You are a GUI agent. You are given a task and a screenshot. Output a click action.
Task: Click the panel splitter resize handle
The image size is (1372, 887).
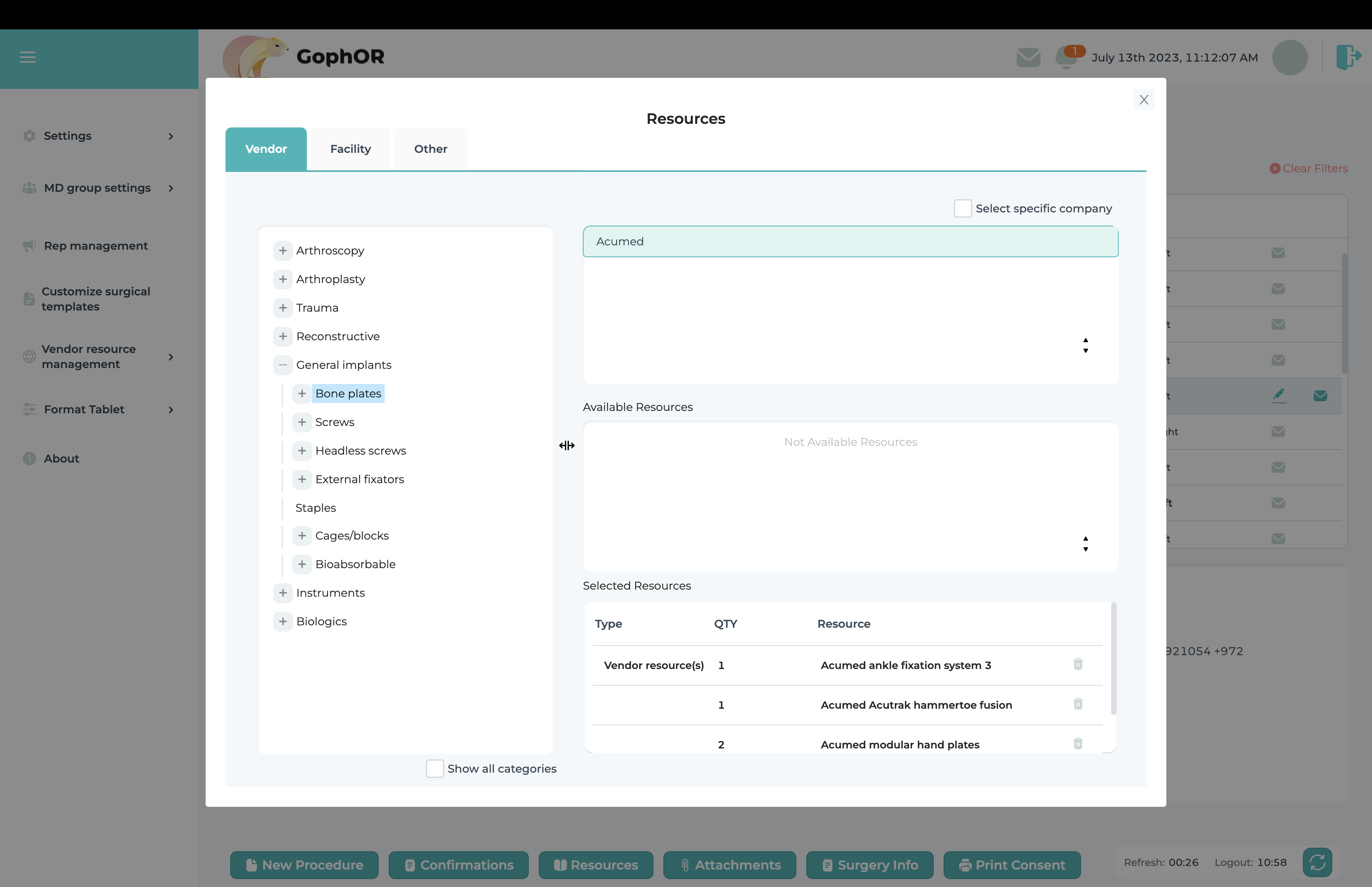point(567,445)
